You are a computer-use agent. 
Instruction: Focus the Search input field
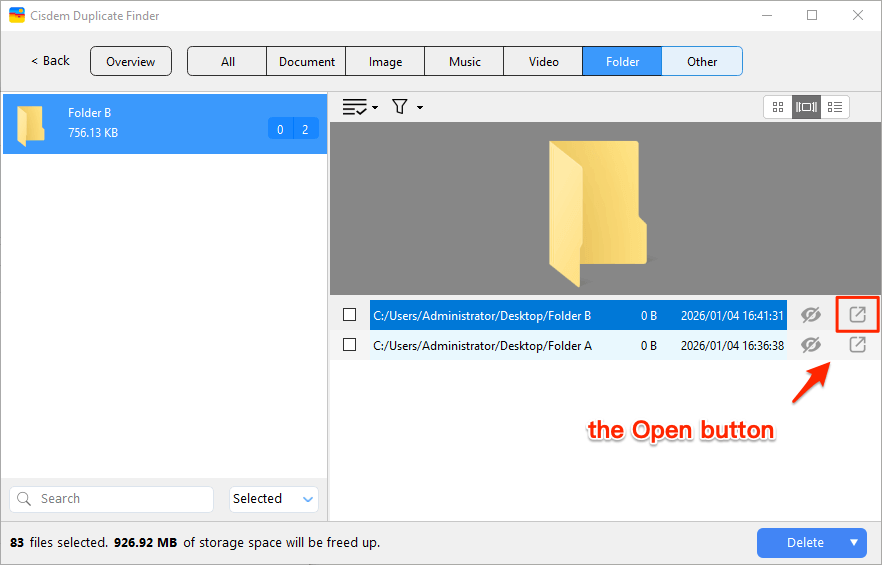(111, 499)
